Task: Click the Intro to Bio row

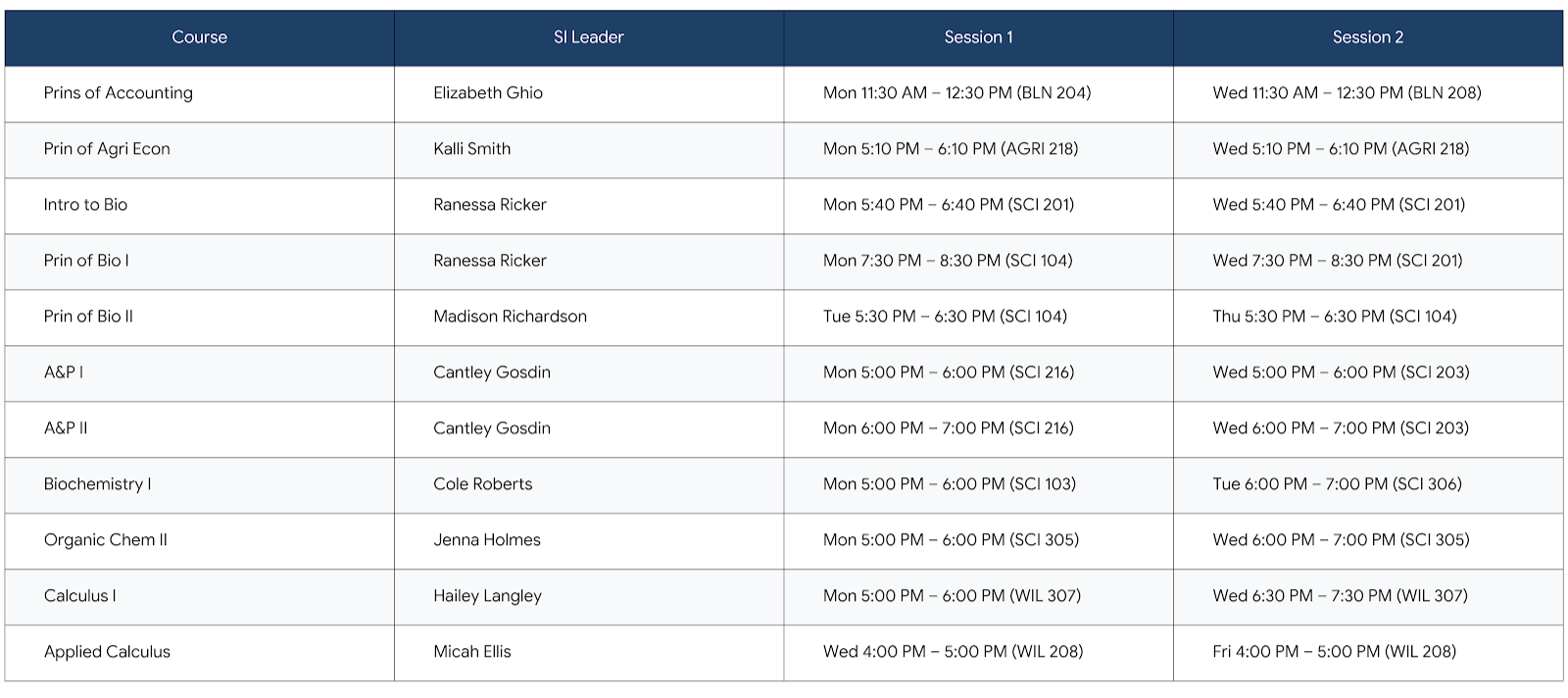Action: 86,205
